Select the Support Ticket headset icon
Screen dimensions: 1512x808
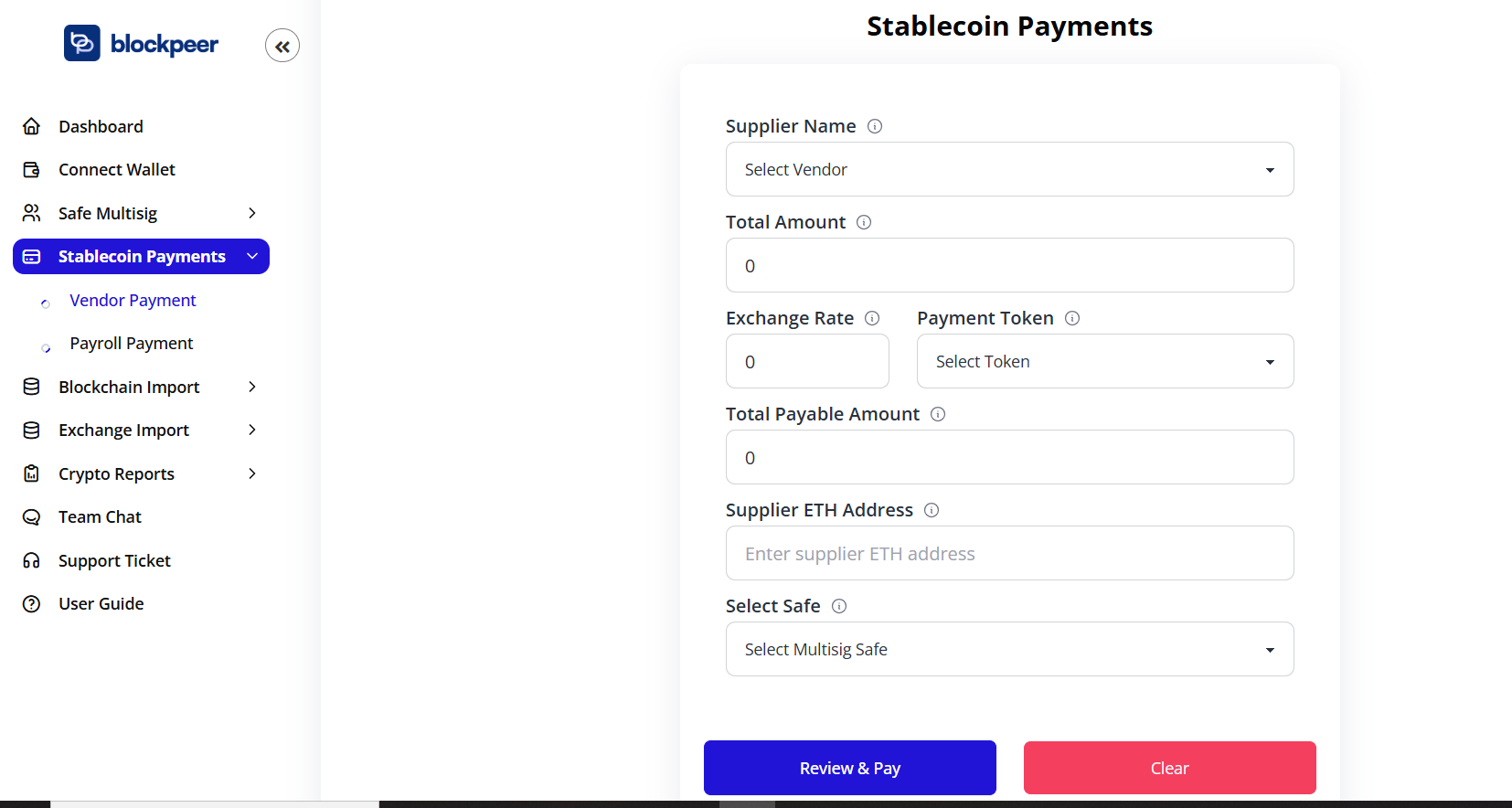point(31,560)
